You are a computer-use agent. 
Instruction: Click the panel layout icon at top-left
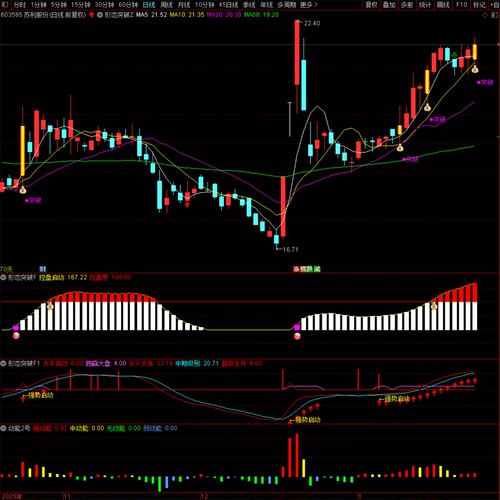click(x=4, y=5)
